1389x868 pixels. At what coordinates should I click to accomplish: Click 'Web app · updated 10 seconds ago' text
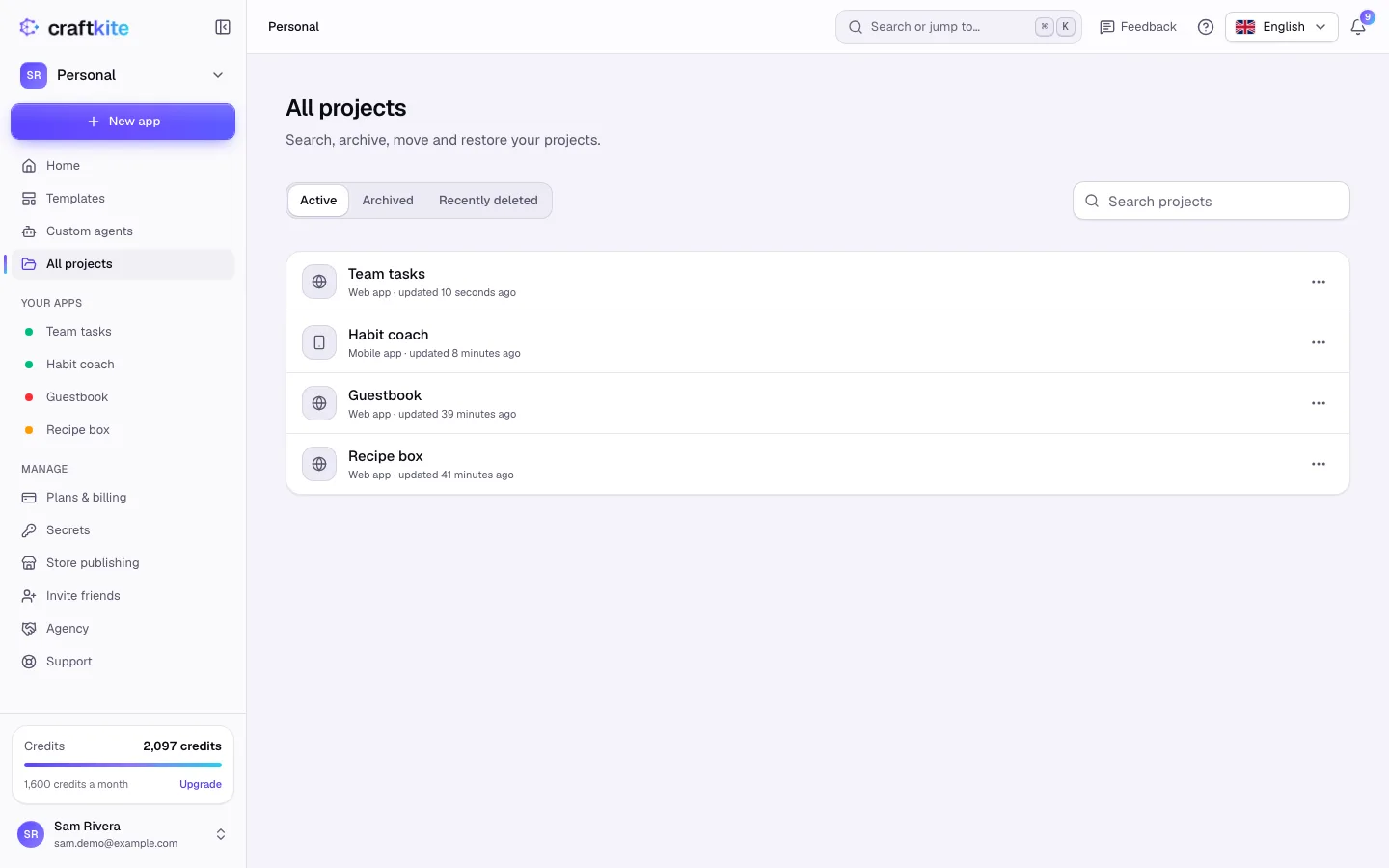pos(432,292)
